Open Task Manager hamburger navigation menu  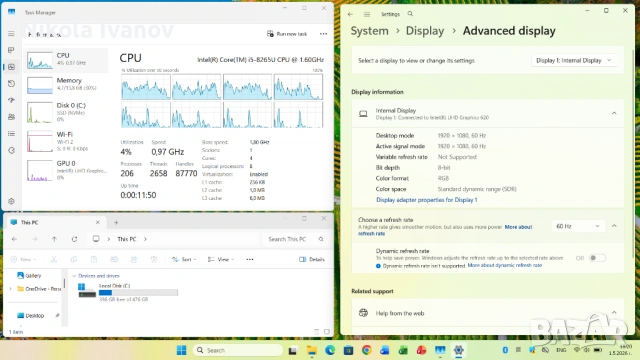pyautogui.click(x=11, y=33)
